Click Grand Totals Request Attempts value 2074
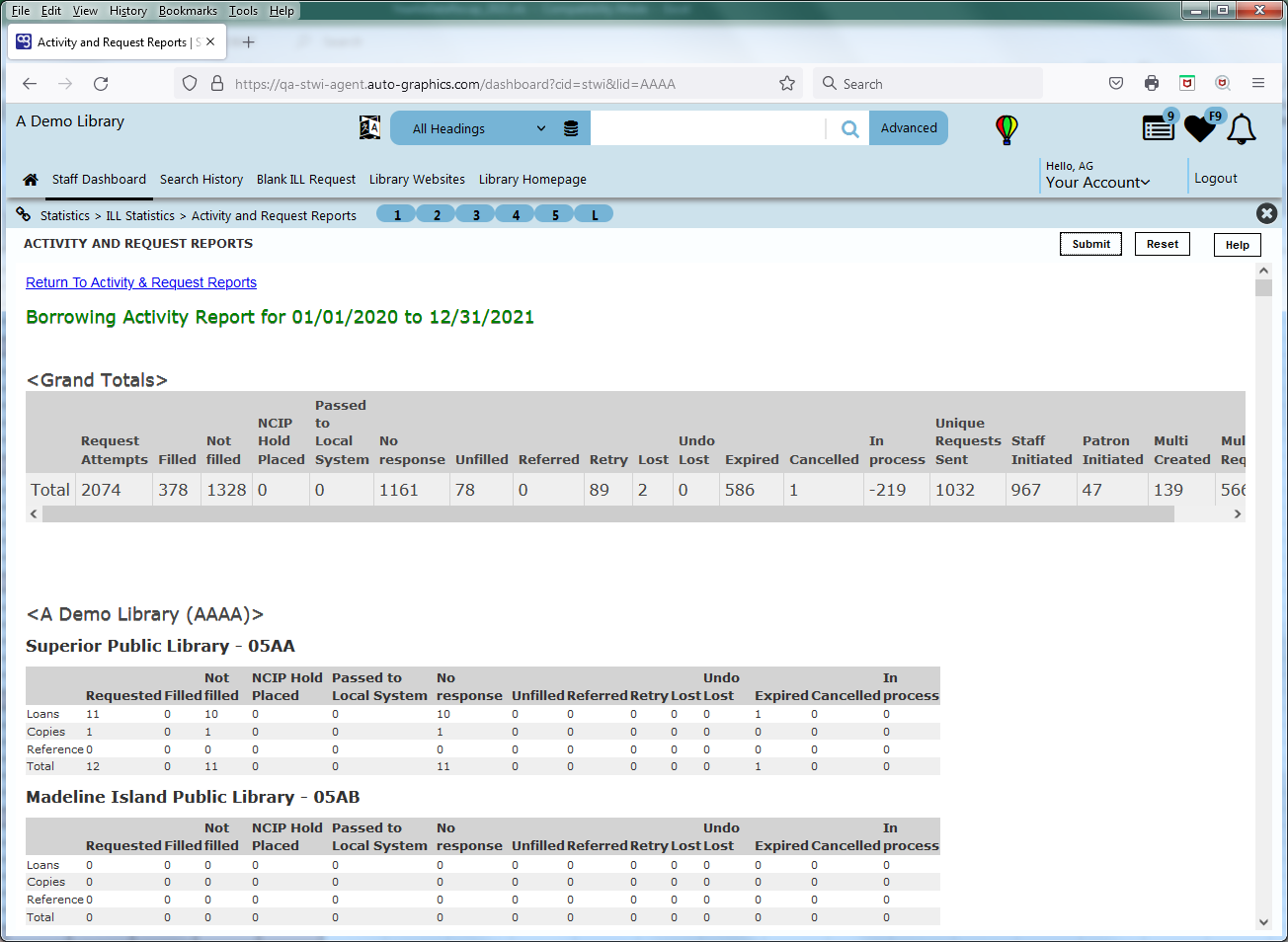The width and height of the screenshot is (1288, 942). (101, 490)
